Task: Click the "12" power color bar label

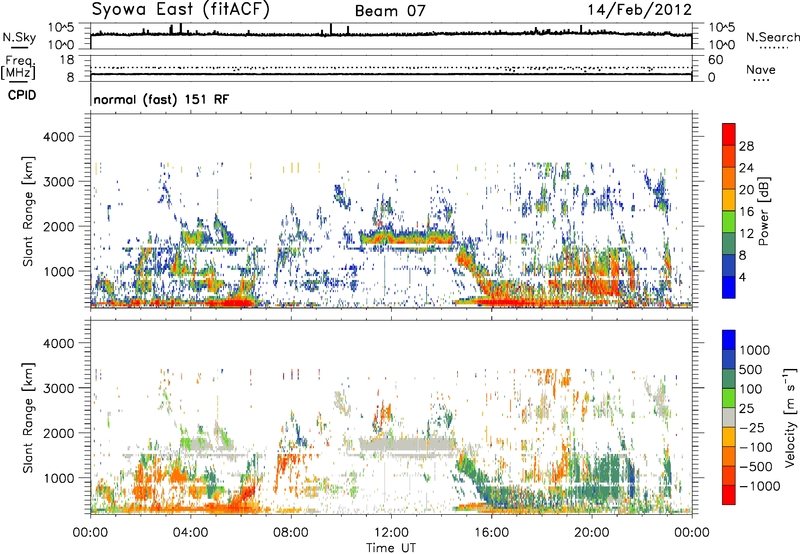Action: point(746,233)
